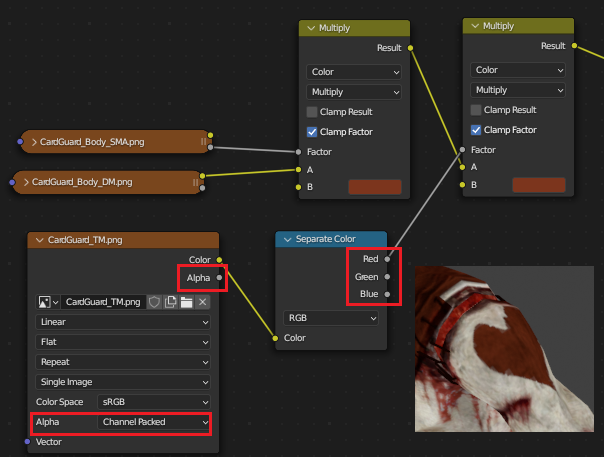
Task: Open image file via folder icon
Action: (x=186, y=302)
